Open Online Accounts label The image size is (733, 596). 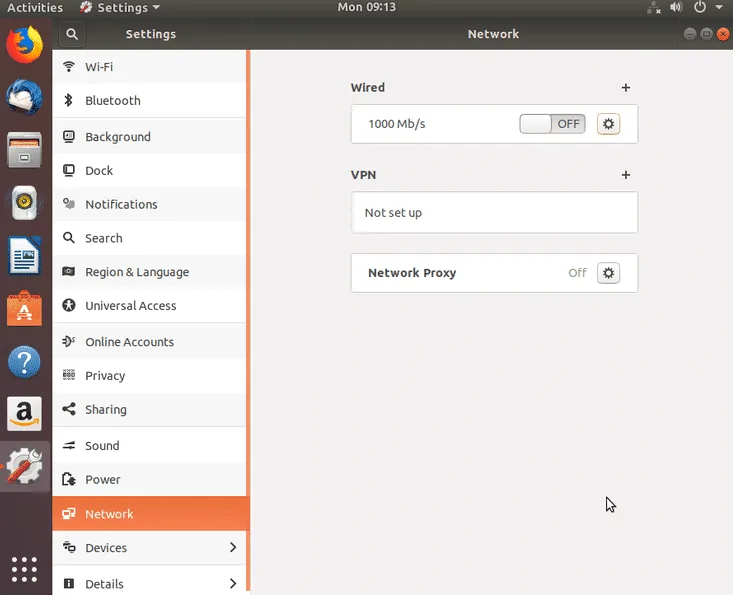pyautogui.click(x=129, y=342)
